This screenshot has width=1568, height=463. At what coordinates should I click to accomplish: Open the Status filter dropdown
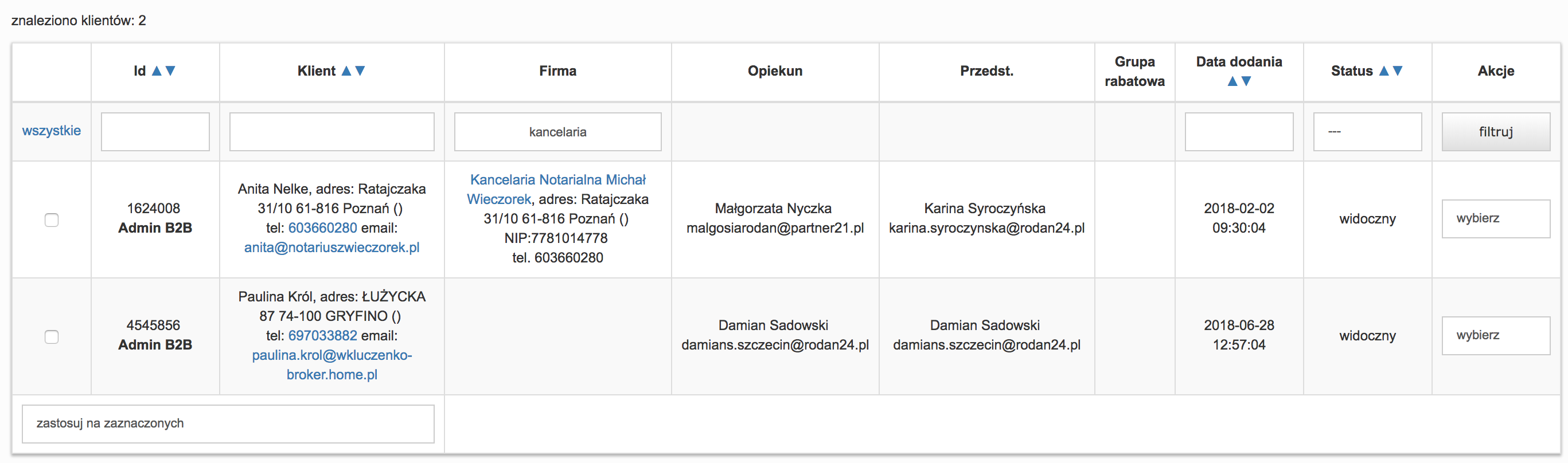pyautogui.click(x=1367, y=131)
